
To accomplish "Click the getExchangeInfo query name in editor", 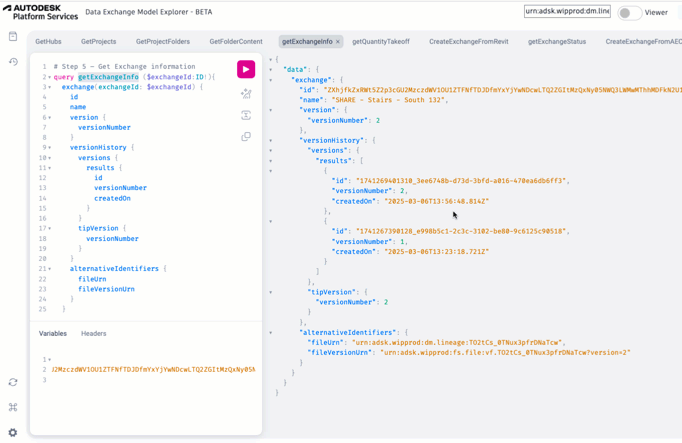I will 108,77.
